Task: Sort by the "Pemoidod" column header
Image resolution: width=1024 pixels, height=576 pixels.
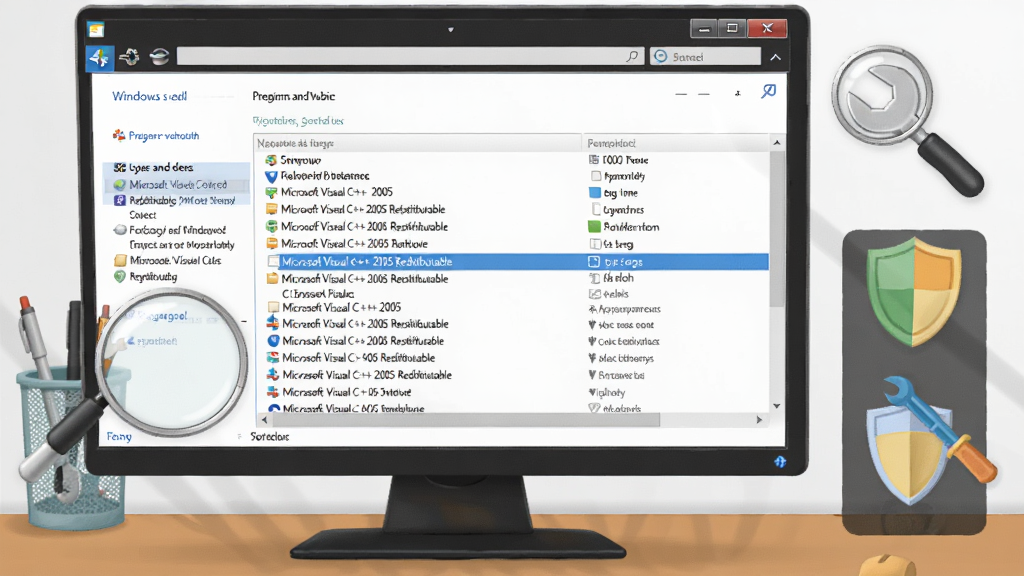Action: click(676, 143)
